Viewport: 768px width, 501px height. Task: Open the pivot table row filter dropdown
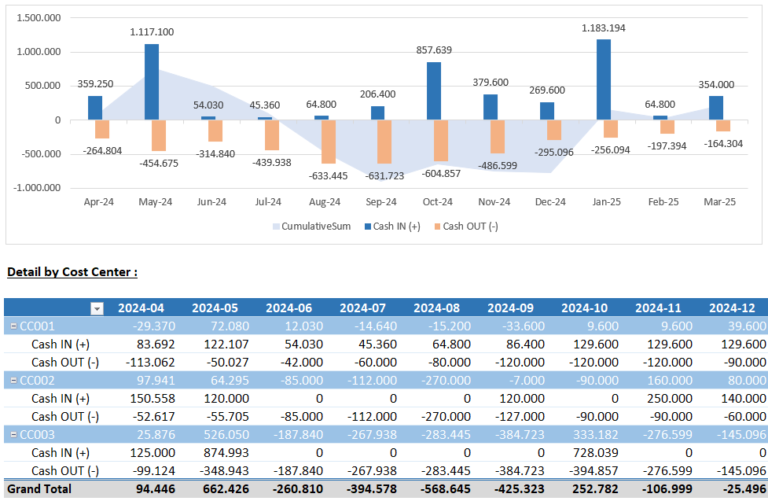click(x=97, y=308)
